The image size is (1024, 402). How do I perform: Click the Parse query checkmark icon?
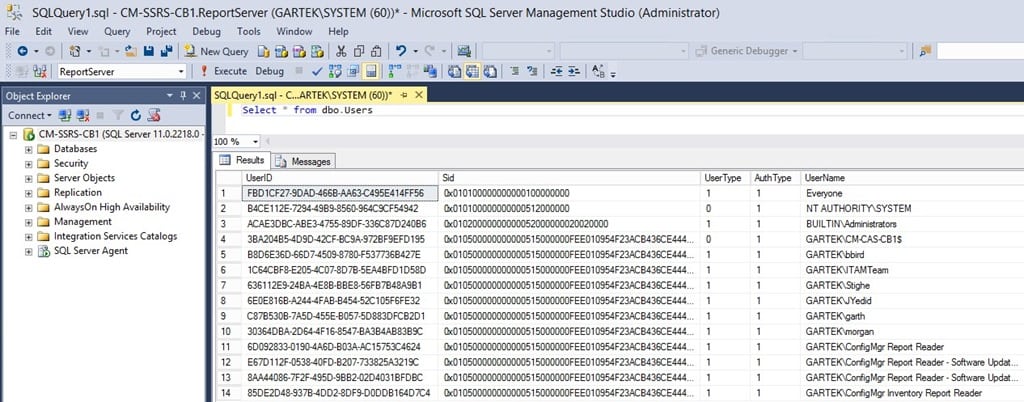[317, 71]
